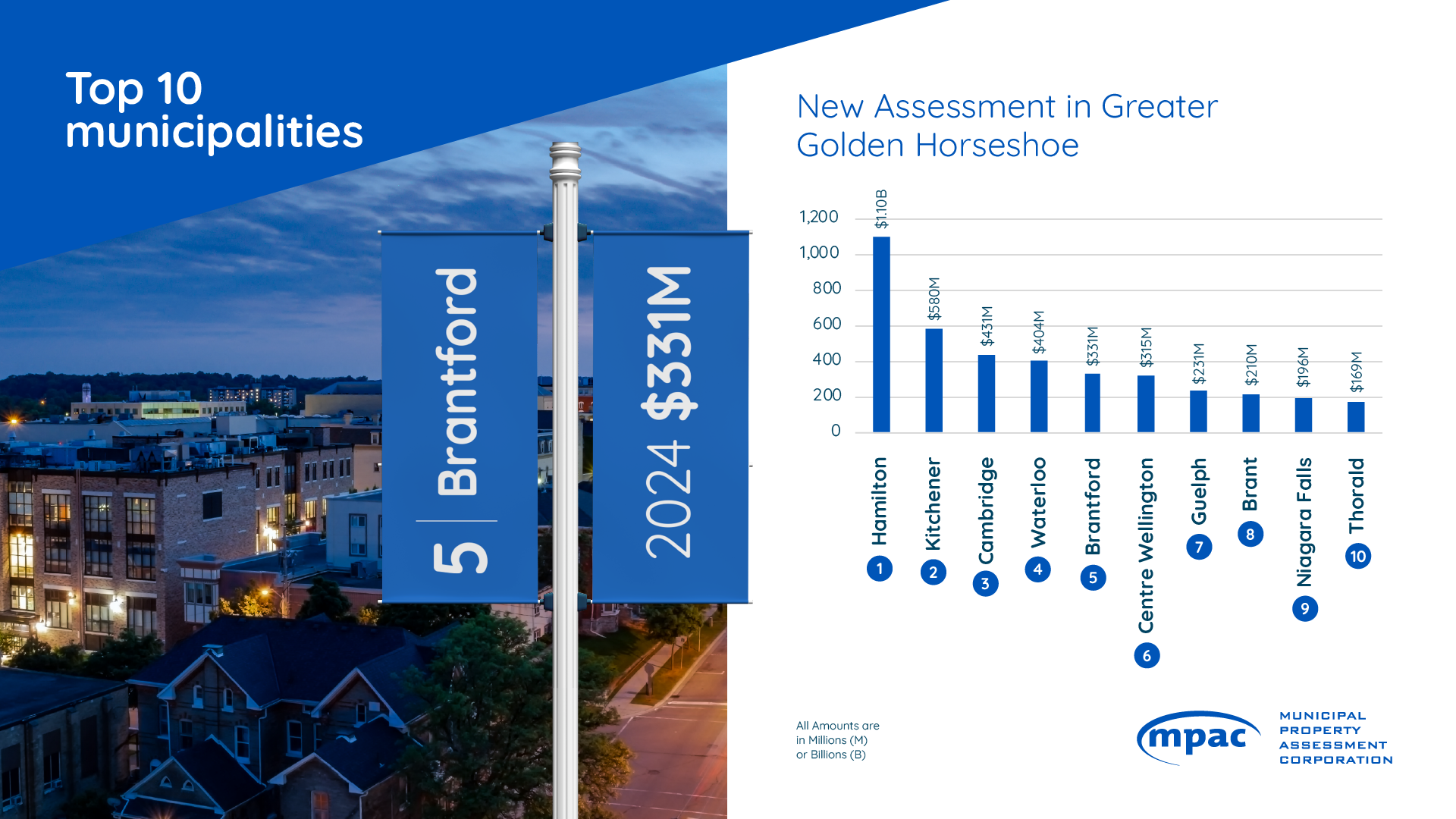Screen dimensions: 1456x819
Task: Click the Thorold axis label
Action: tap(1356, 496)
